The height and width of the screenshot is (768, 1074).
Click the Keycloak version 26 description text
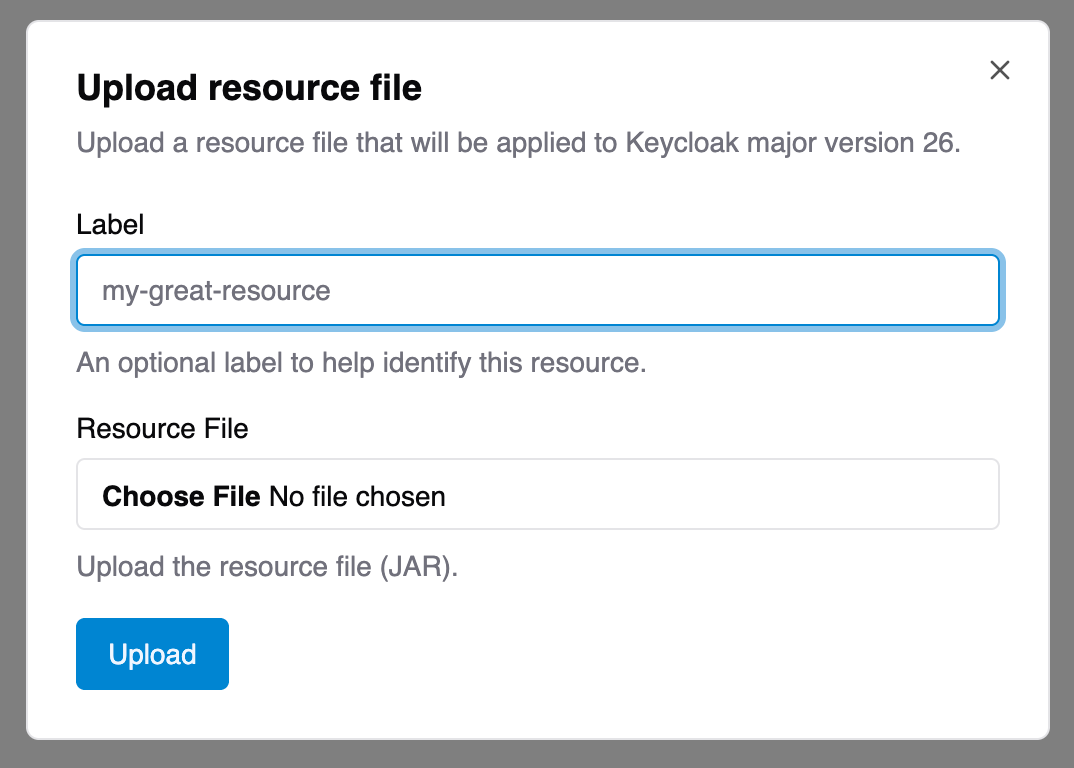(x=517, y=143)
